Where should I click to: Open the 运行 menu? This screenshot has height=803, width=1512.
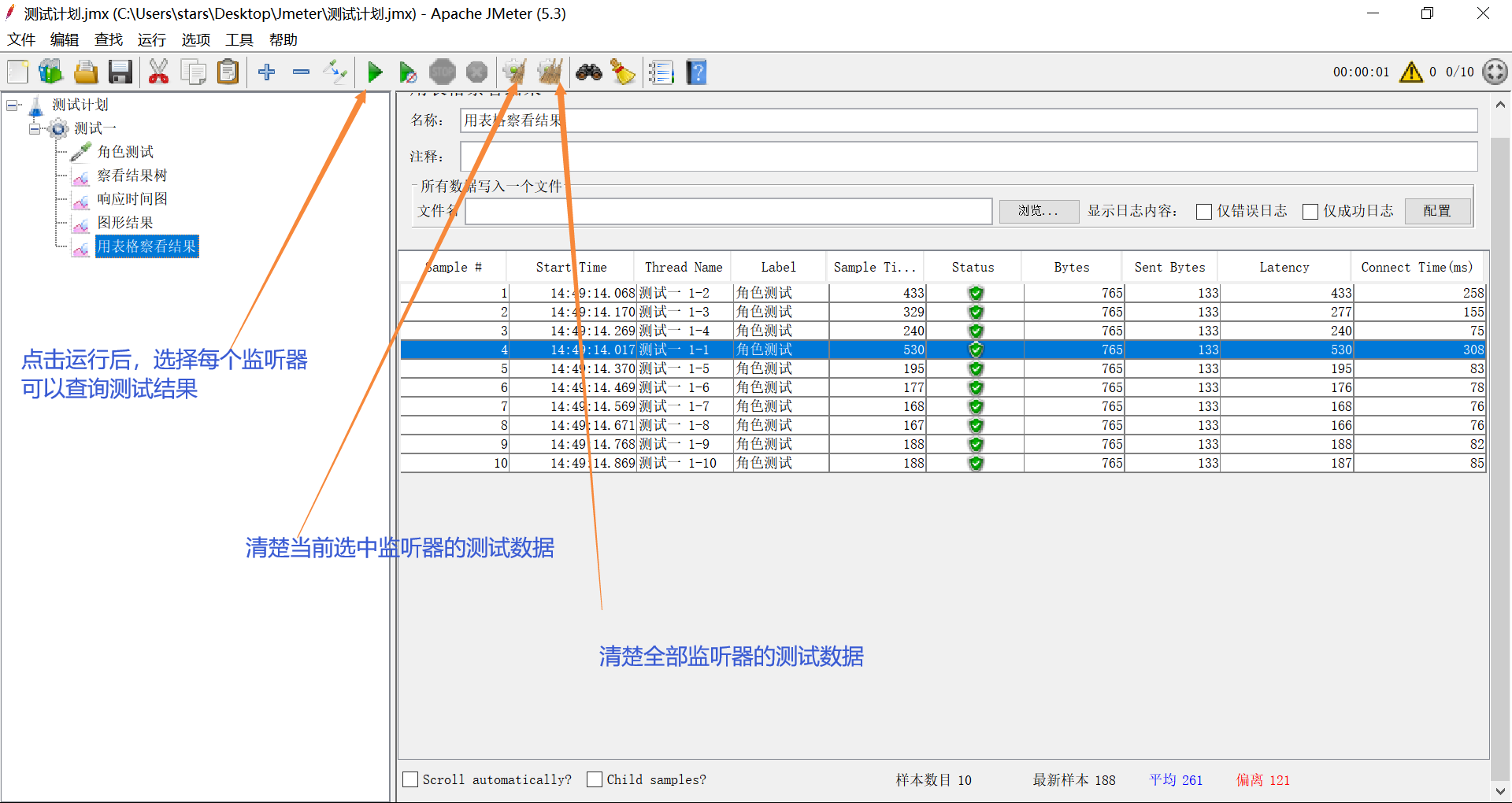point(151,39)
